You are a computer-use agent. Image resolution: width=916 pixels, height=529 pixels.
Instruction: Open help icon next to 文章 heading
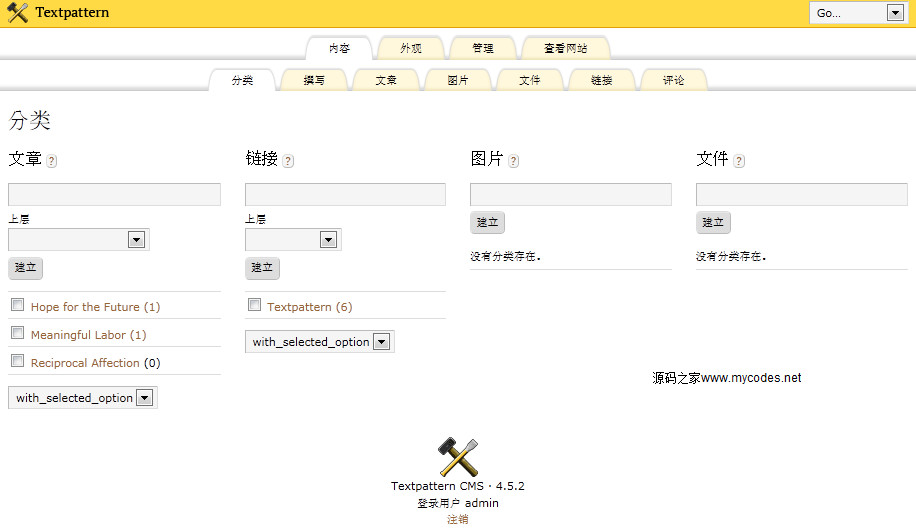tap(51, 161)
